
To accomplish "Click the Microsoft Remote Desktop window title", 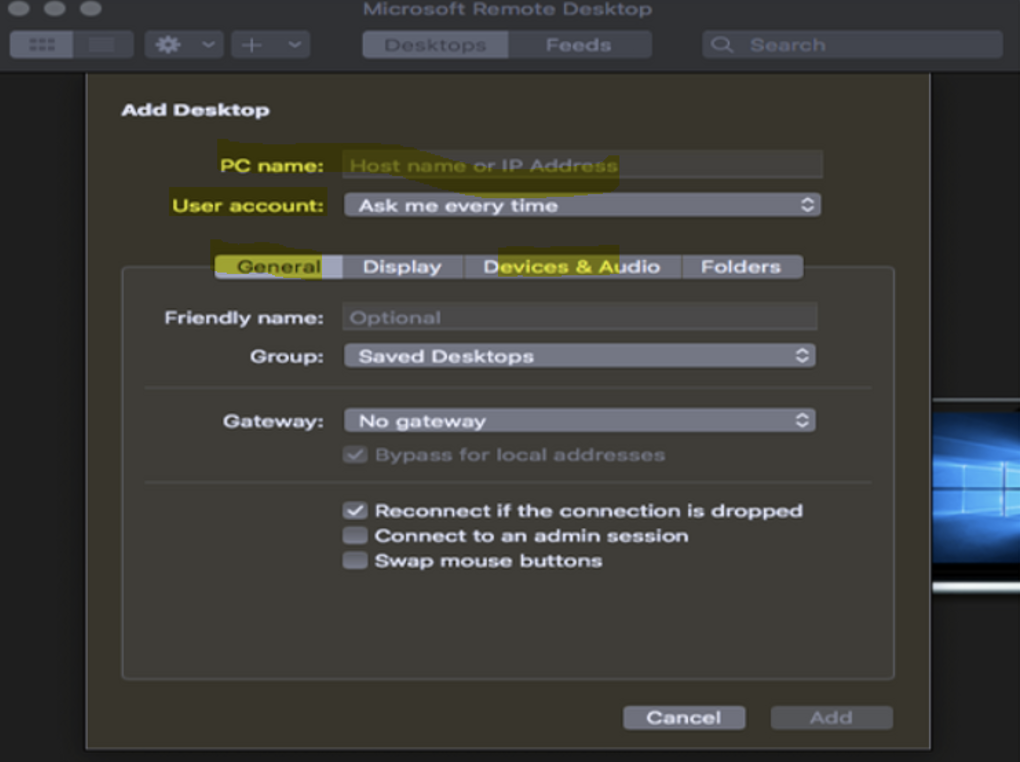I will click(507, 9).
